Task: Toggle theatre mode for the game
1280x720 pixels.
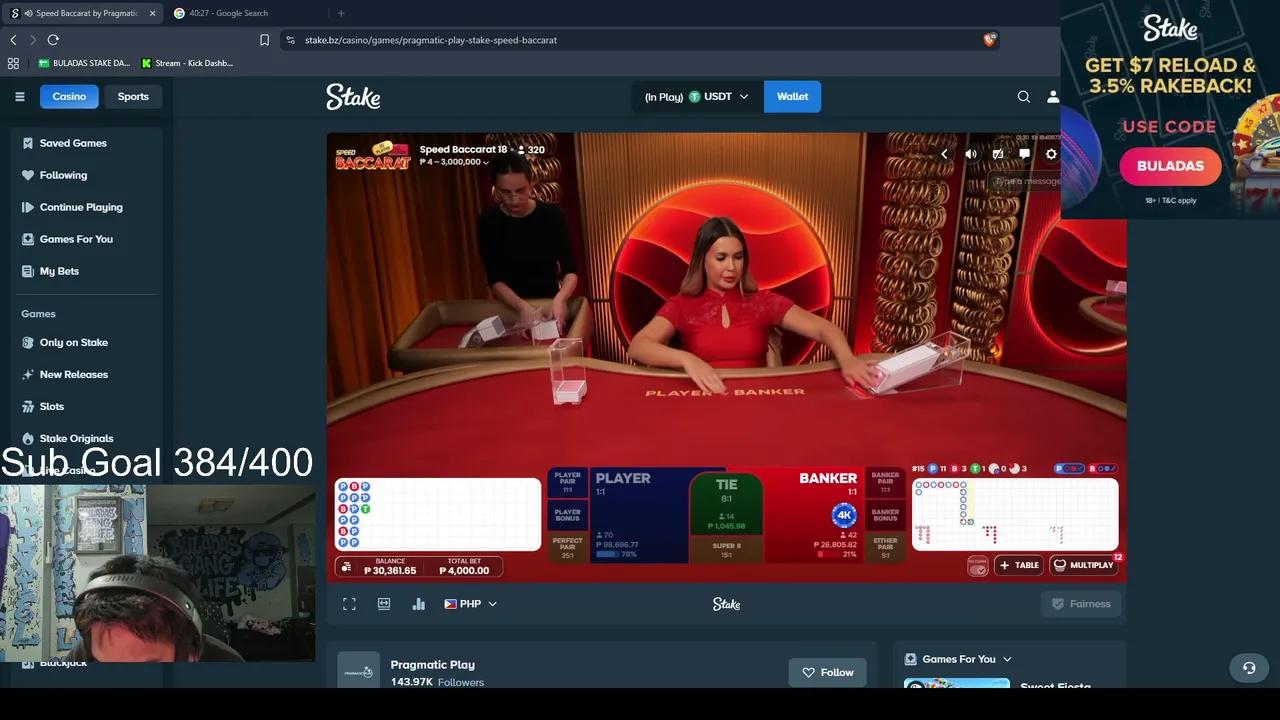Action: coord(383,604)
